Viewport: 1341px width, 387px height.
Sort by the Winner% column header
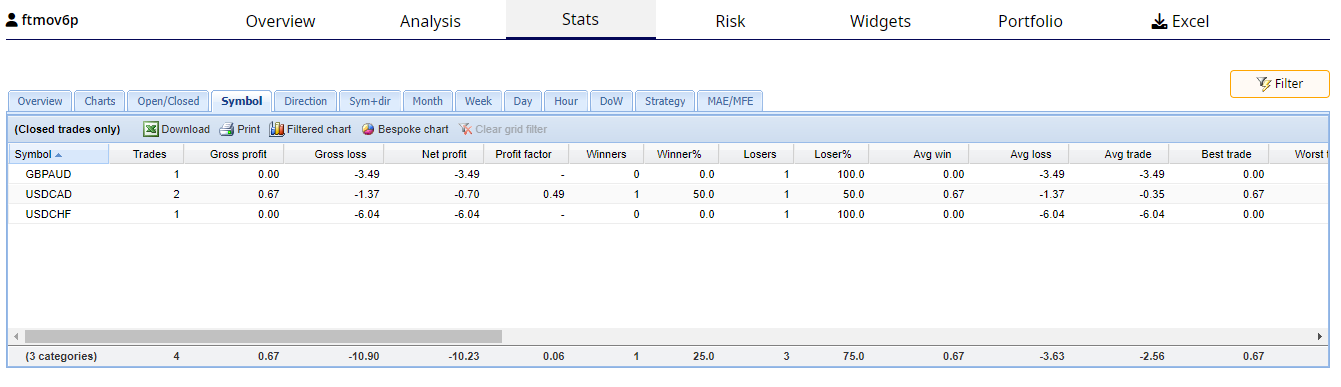click(x=681, y=154)
